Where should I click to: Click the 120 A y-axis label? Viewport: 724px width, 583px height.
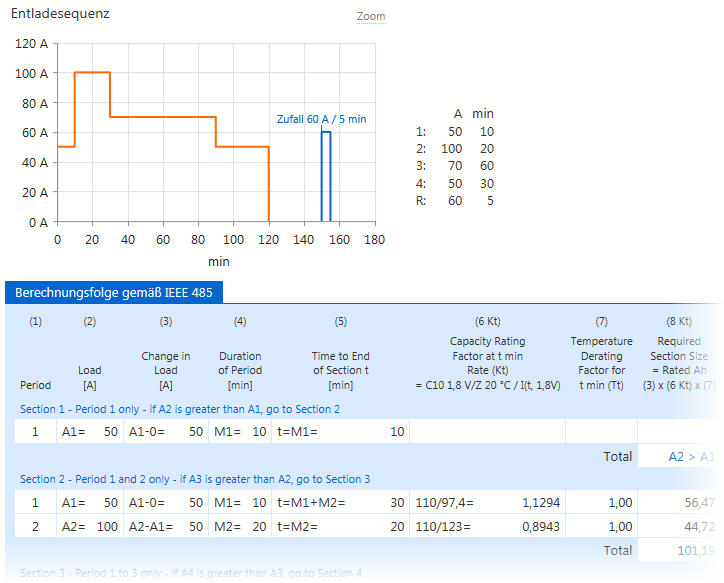pyautogui.click(x=31, y=44)
